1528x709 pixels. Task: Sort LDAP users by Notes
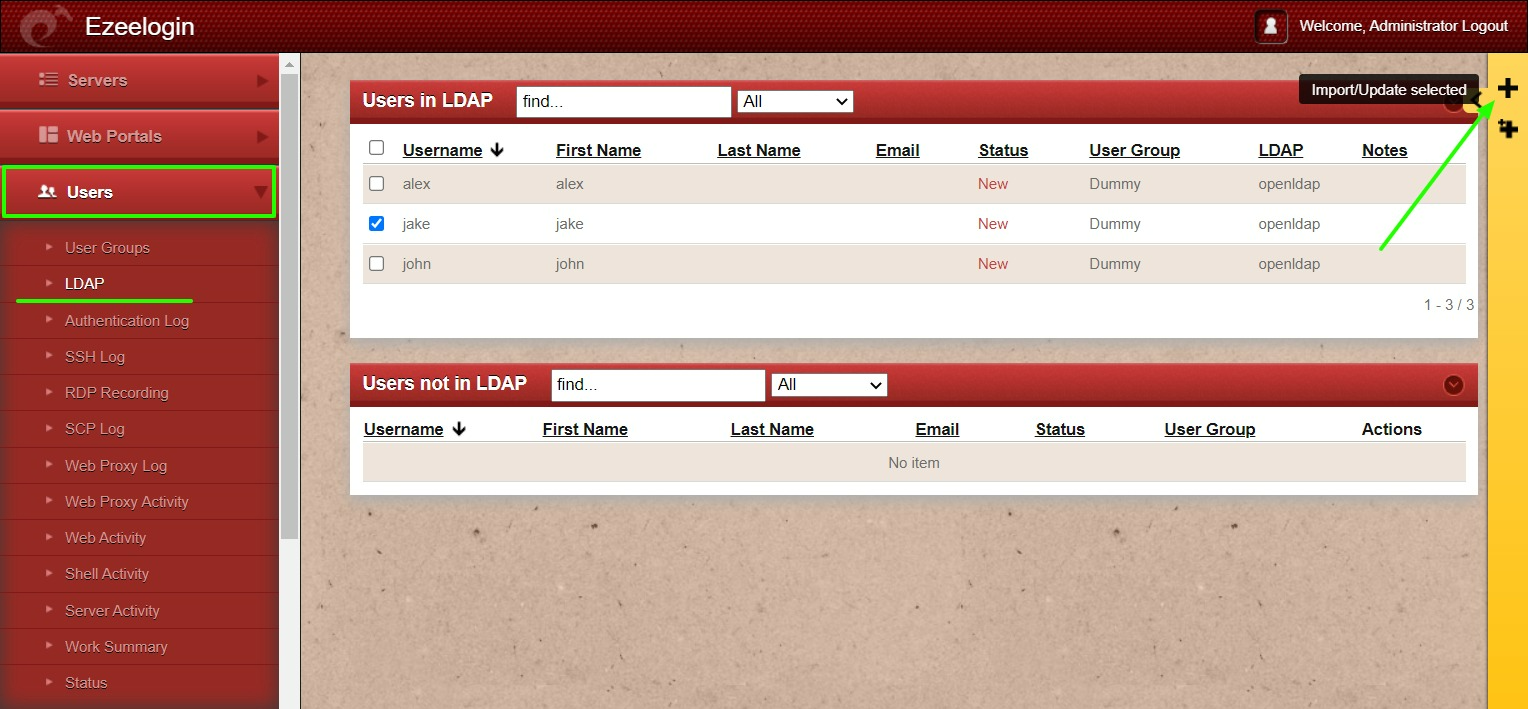(x=1384, y=150)
